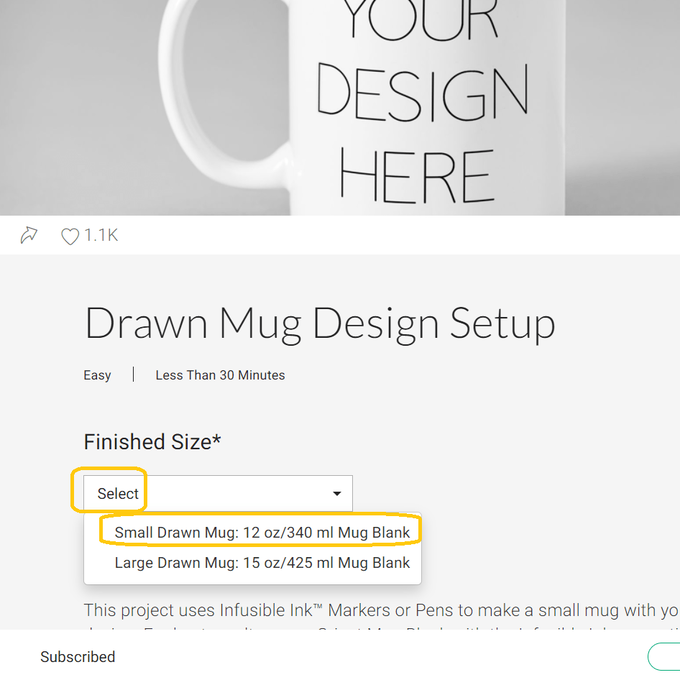
Task: Click the Finished Size field label
Action: (152, 441)
